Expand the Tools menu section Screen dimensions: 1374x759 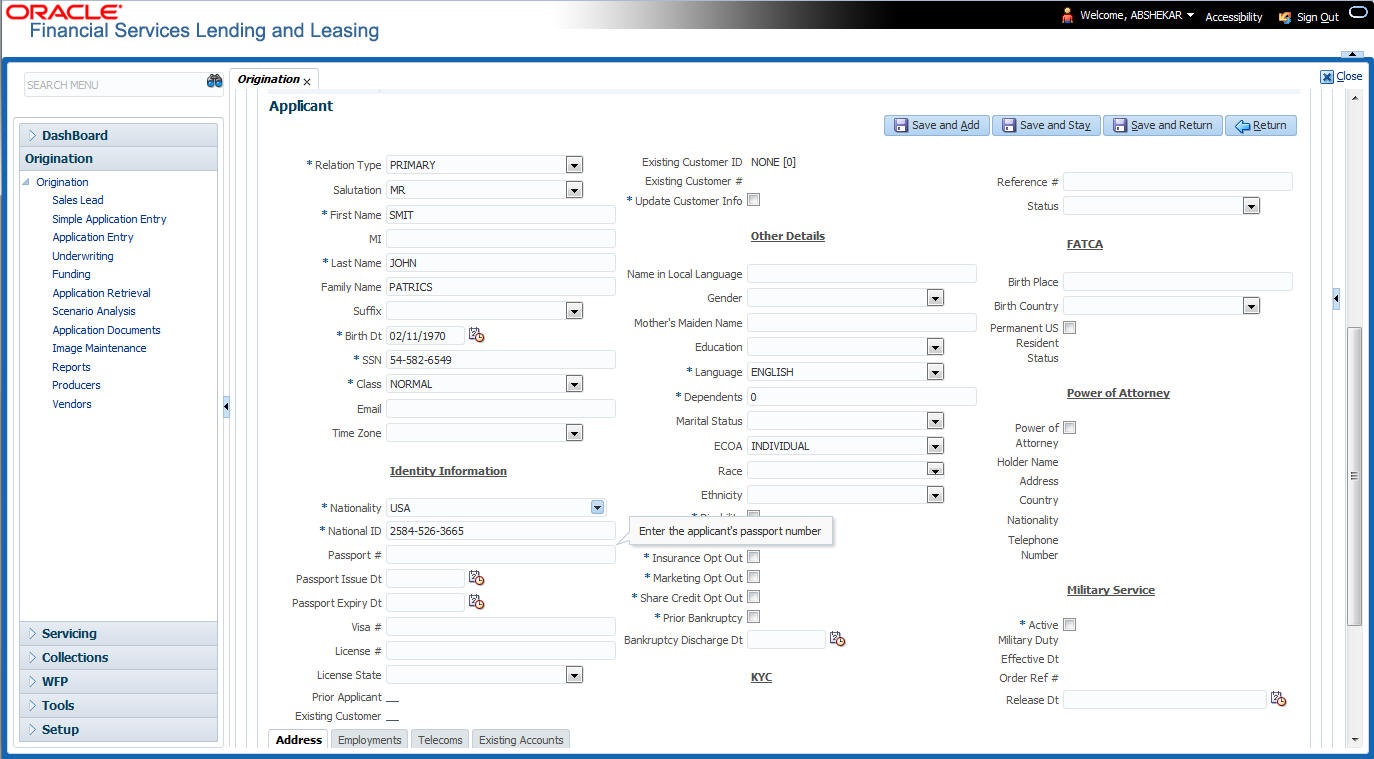(119, 705)
